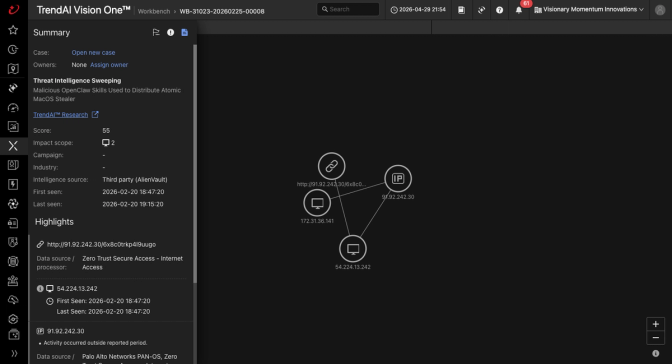Open the user avatar menu
The height and width of the screenshot is (364, 672).
click(x=660, y=9)
